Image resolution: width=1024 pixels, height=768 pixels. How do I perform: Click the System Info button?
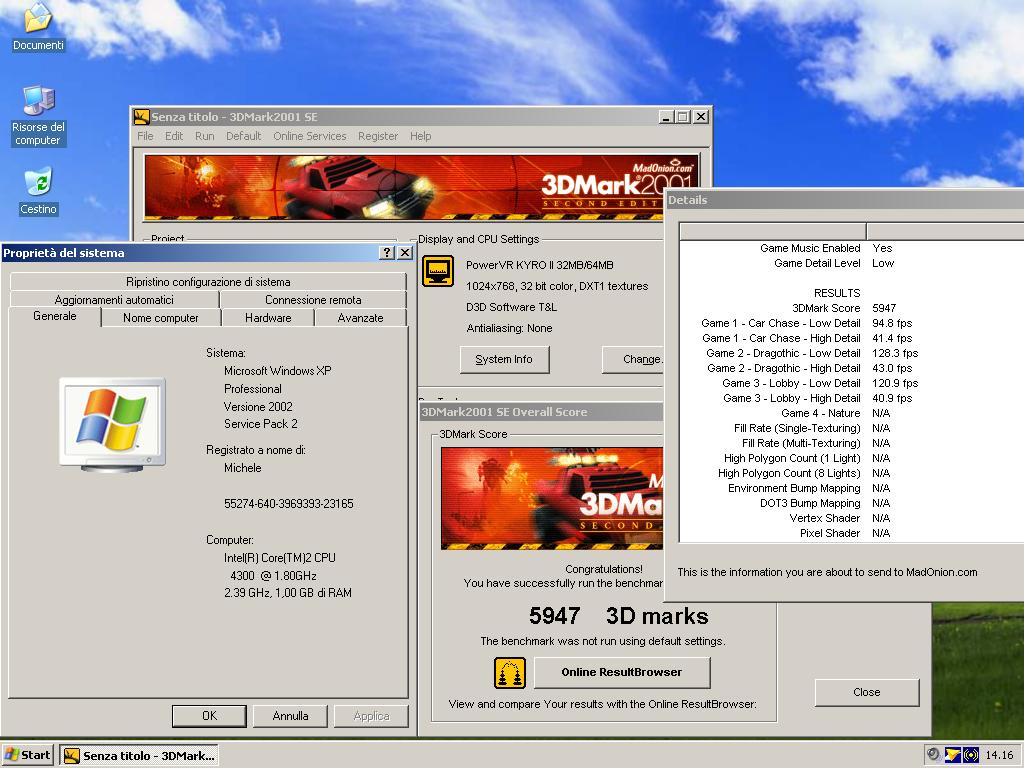coord(504,359)
